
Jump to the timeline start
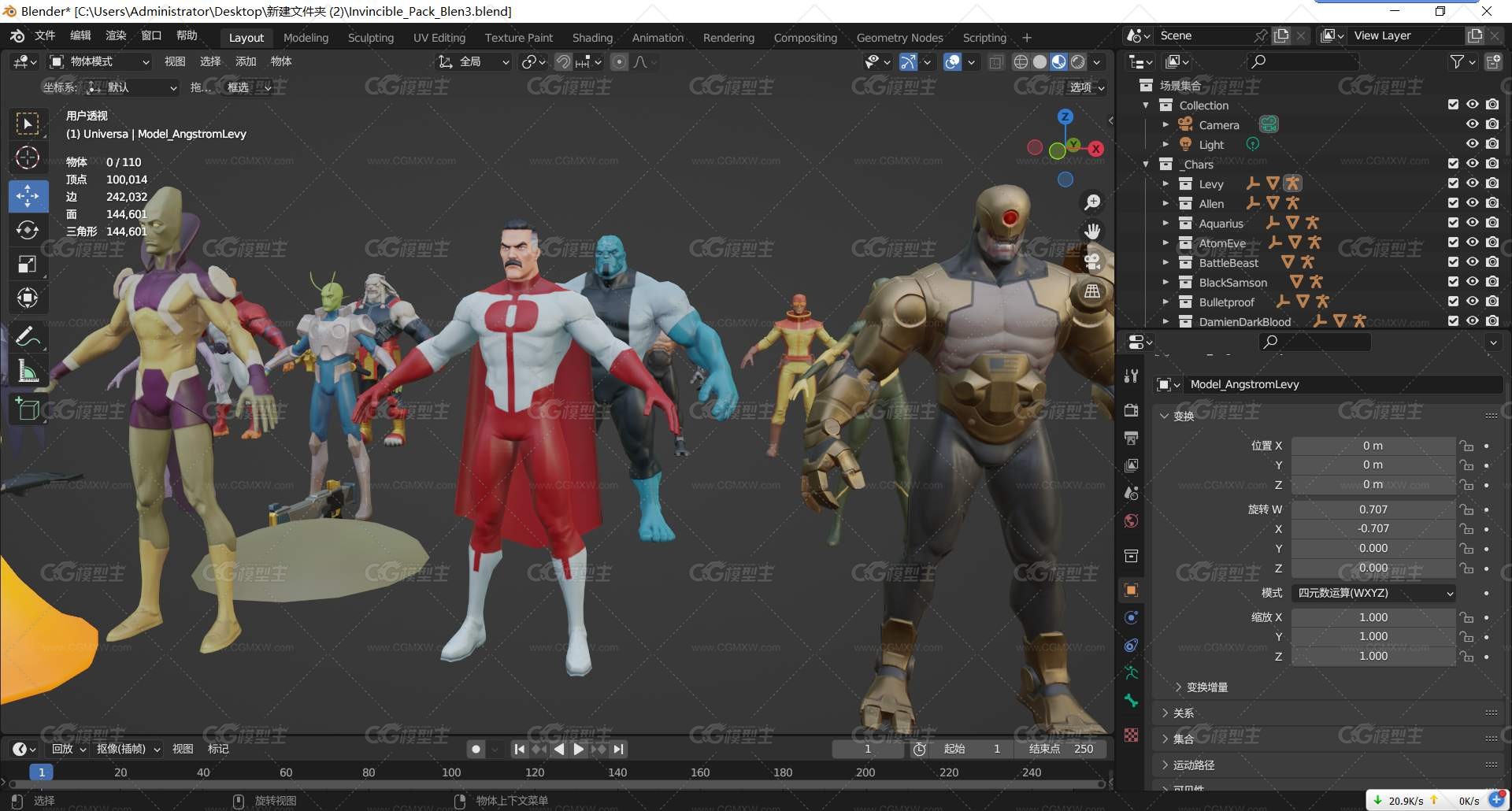click(x=519, y=749)
